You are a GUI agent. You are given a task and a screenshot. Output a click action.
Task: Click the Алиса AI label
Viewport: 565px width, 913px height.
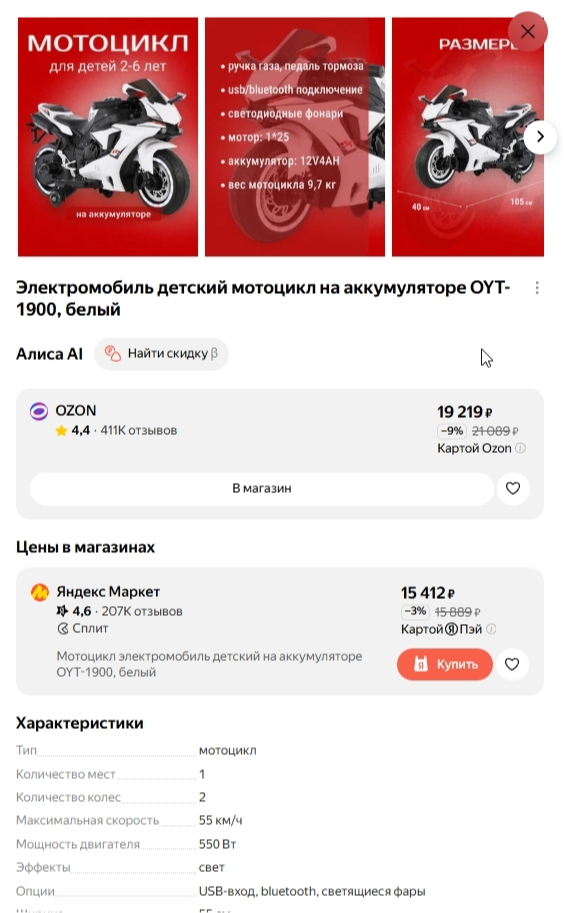50,354
